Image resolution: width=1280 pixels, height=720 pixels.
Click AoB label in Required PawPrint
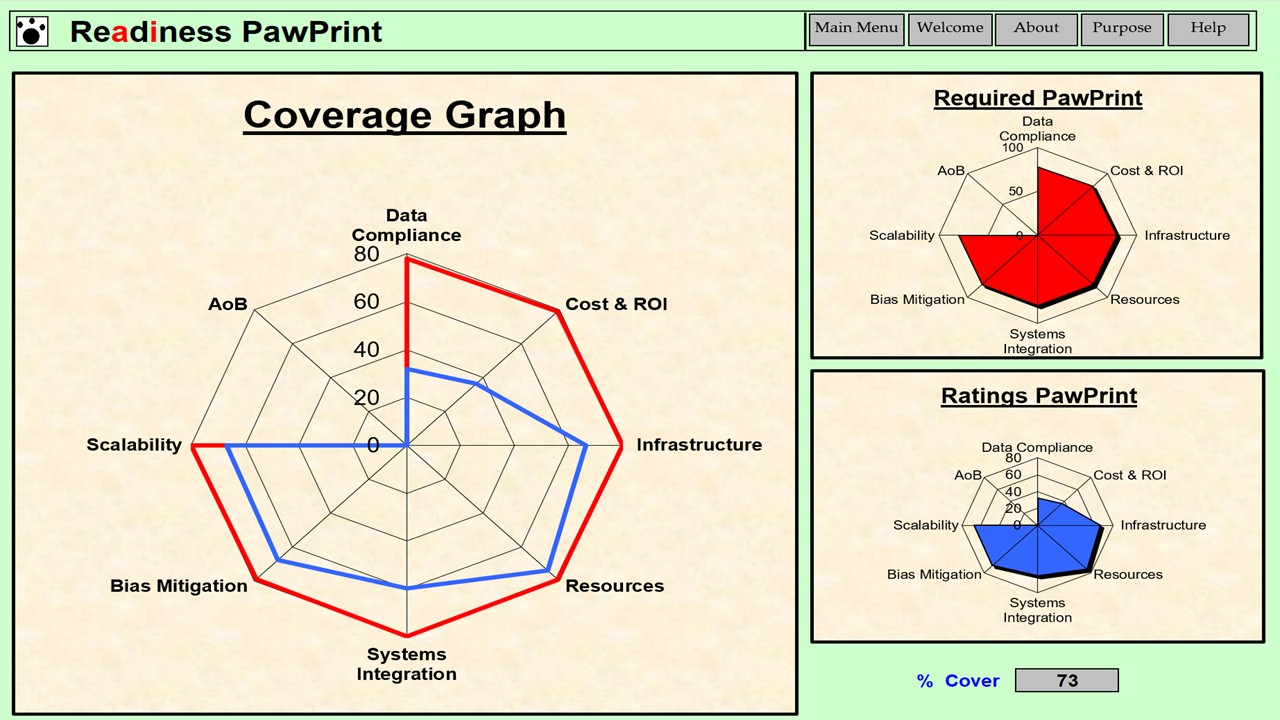951,171
